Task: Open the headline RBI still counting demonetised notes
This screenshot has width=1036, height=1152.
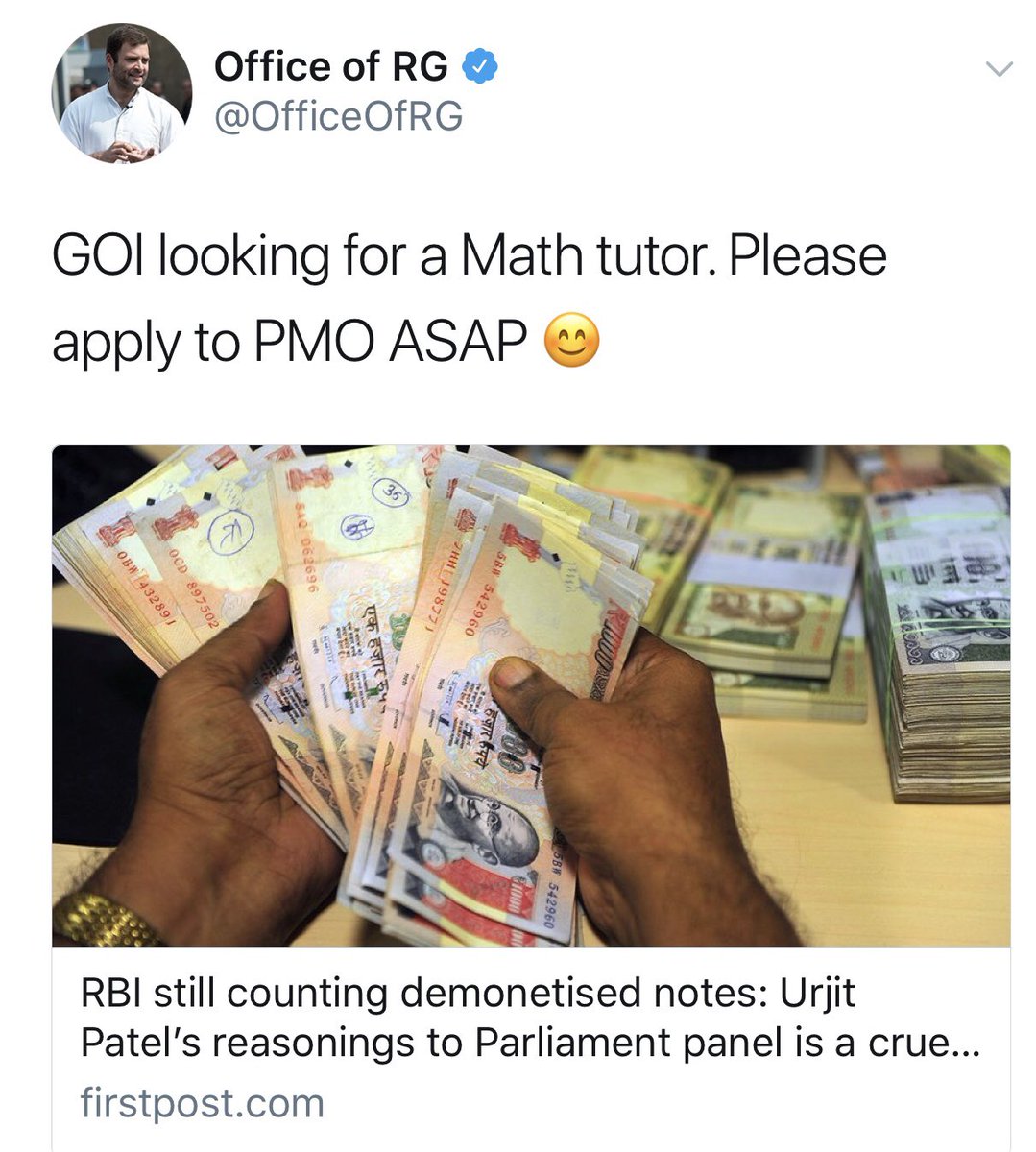Action: (x=468, y=994)
